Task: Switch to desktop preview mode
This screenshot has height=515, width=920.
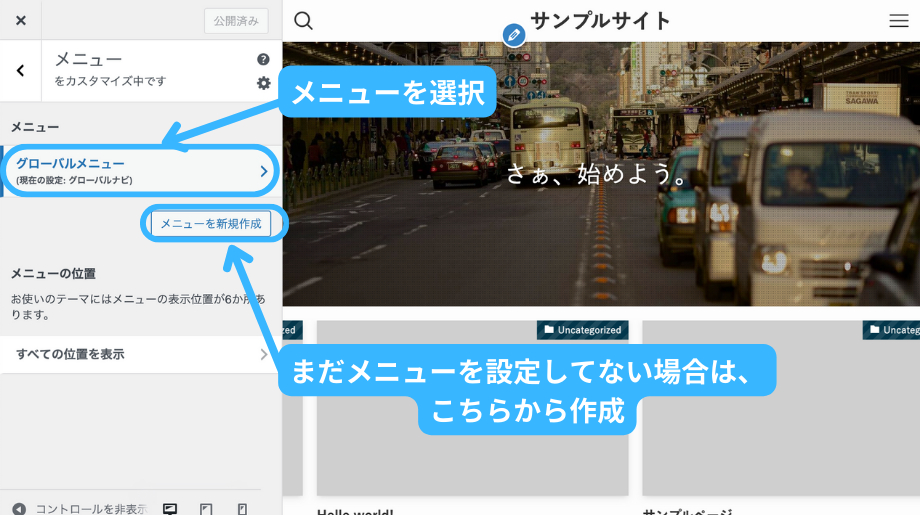Action: [x=170, y=508]
